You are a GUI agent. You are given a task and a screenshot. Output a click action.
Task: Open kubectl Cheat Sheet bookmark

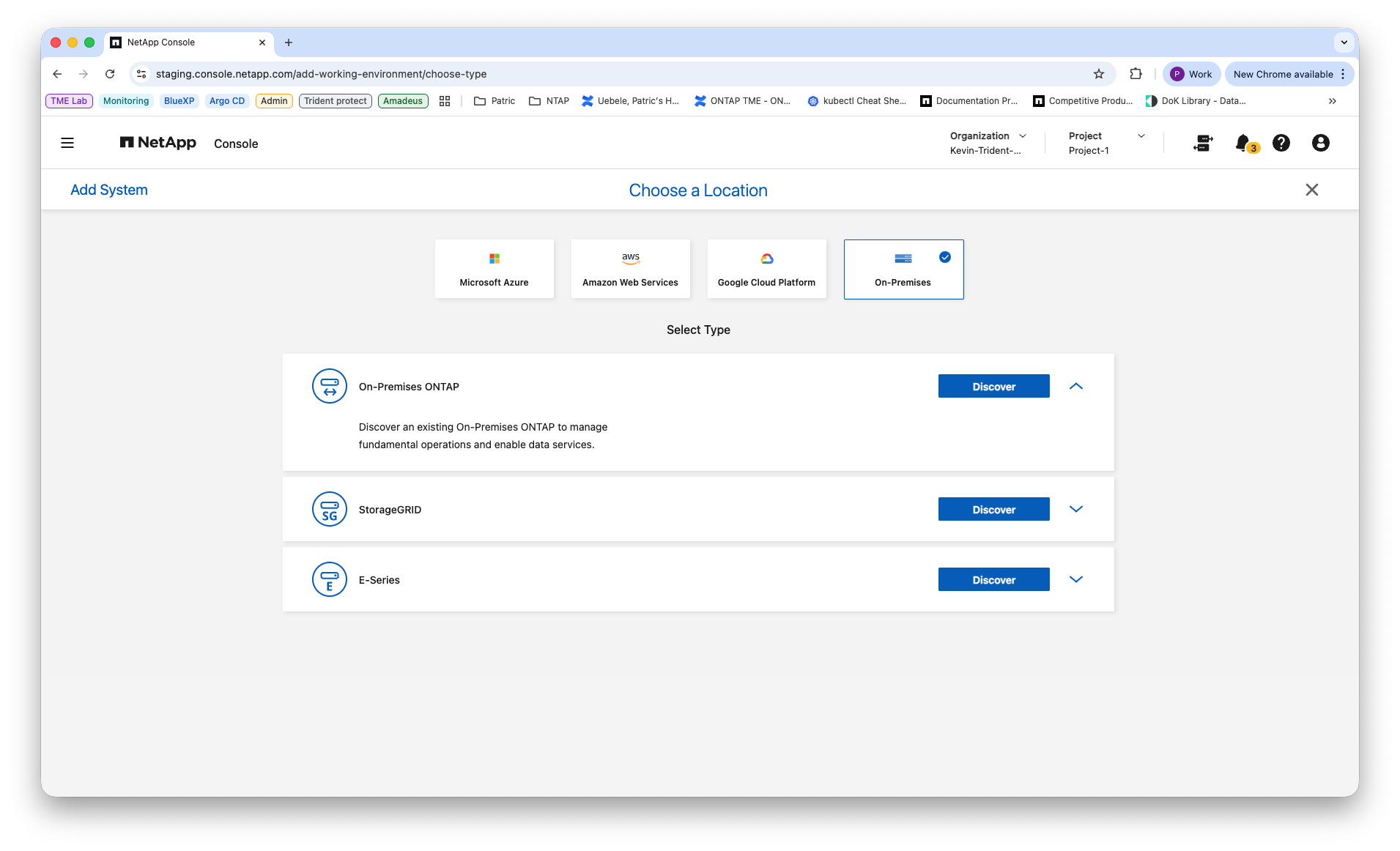(857, 101)
